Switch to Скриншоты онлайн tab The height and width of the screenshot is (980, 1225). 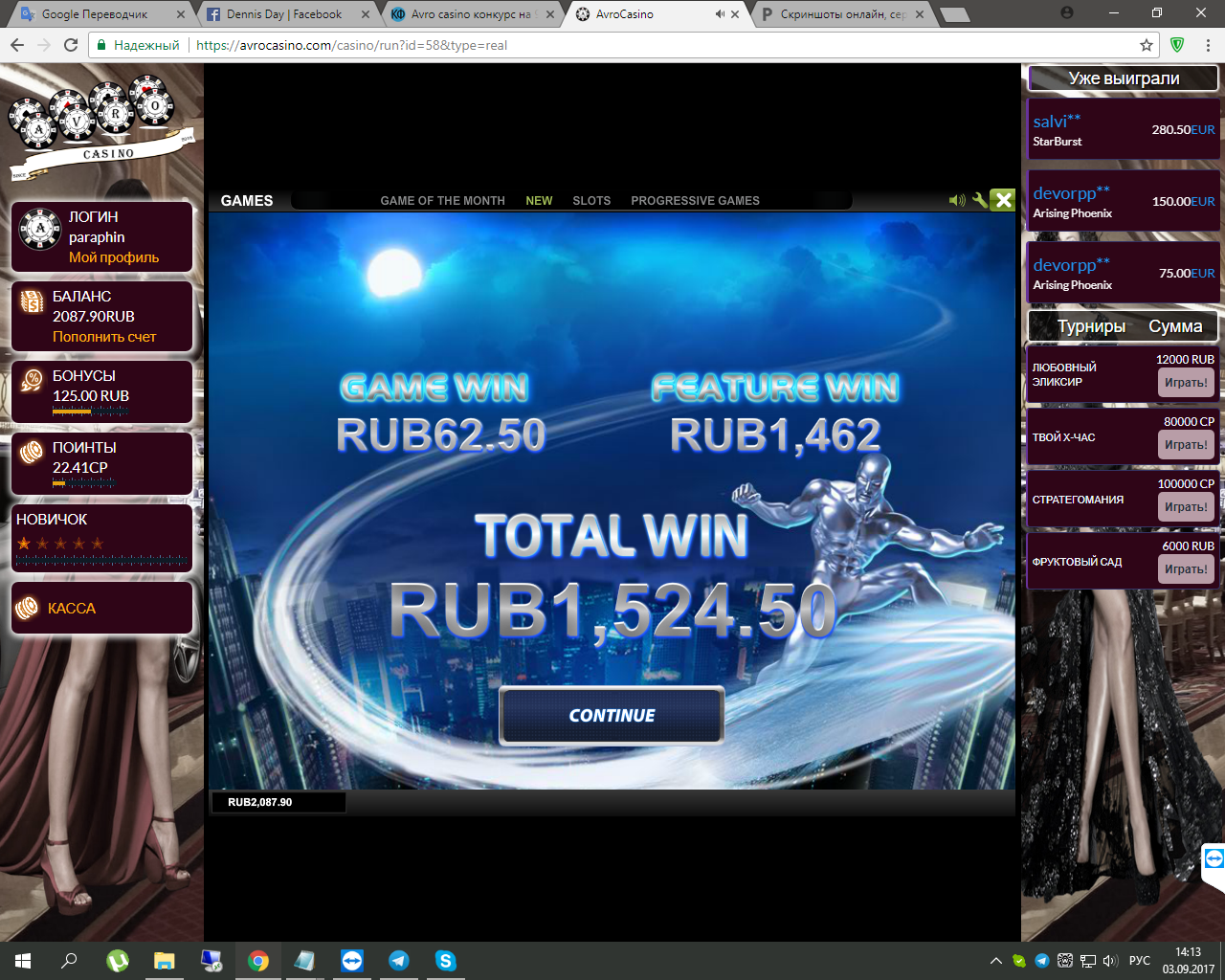(842, 14)
